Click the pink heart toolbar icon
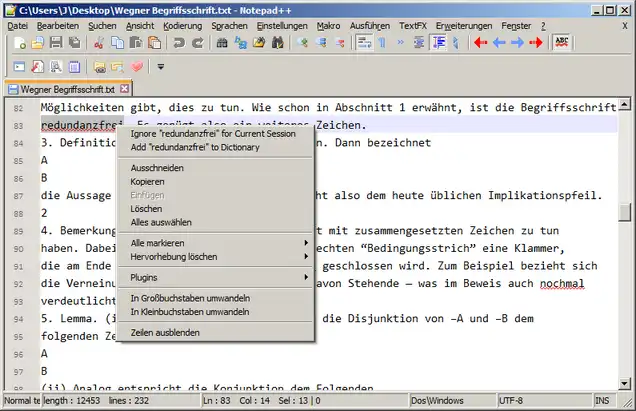The width and height of the screenshot is (636, 411). coord(137,67)
